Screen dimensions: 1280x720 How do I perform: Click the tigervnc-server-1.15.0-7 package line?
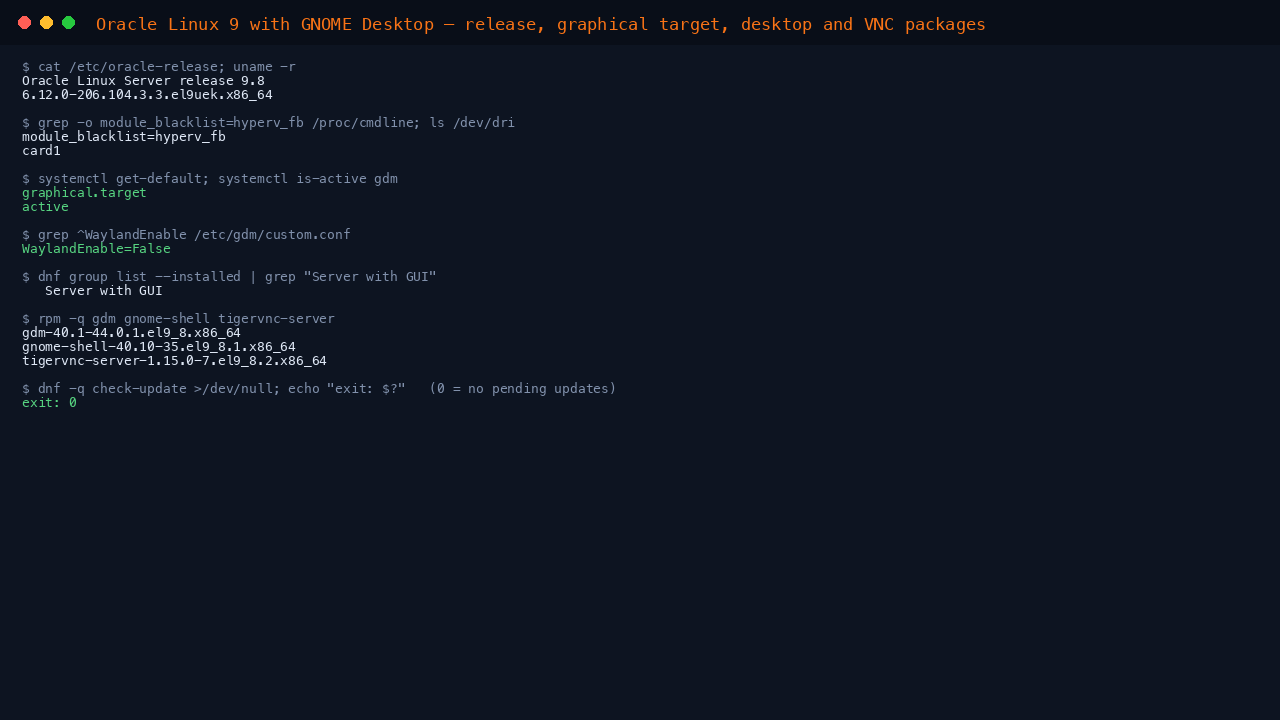click(x=174, y=361)
